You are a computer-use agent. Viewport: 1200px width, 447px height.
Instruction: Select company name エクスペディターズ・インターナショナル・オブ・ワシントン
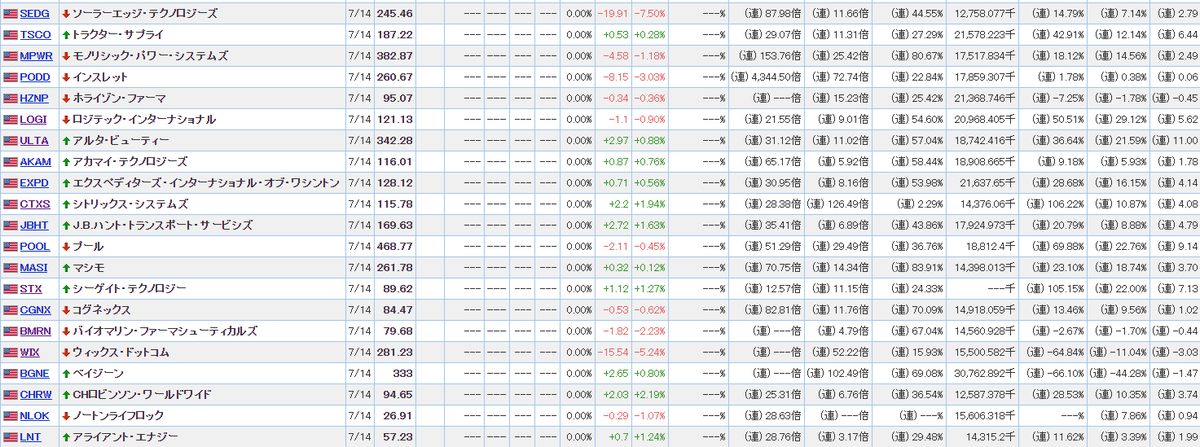206,183
